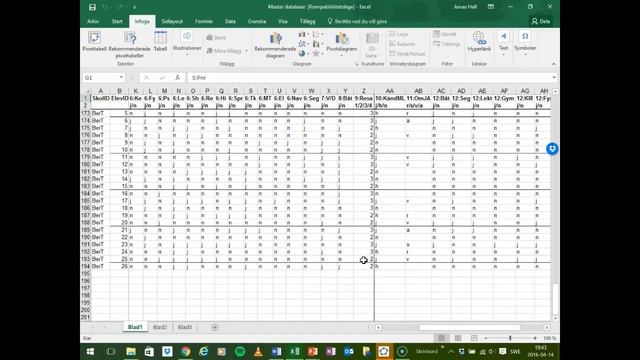
Task: Switch to the Granska tab
Action: [x=257, y=21]
